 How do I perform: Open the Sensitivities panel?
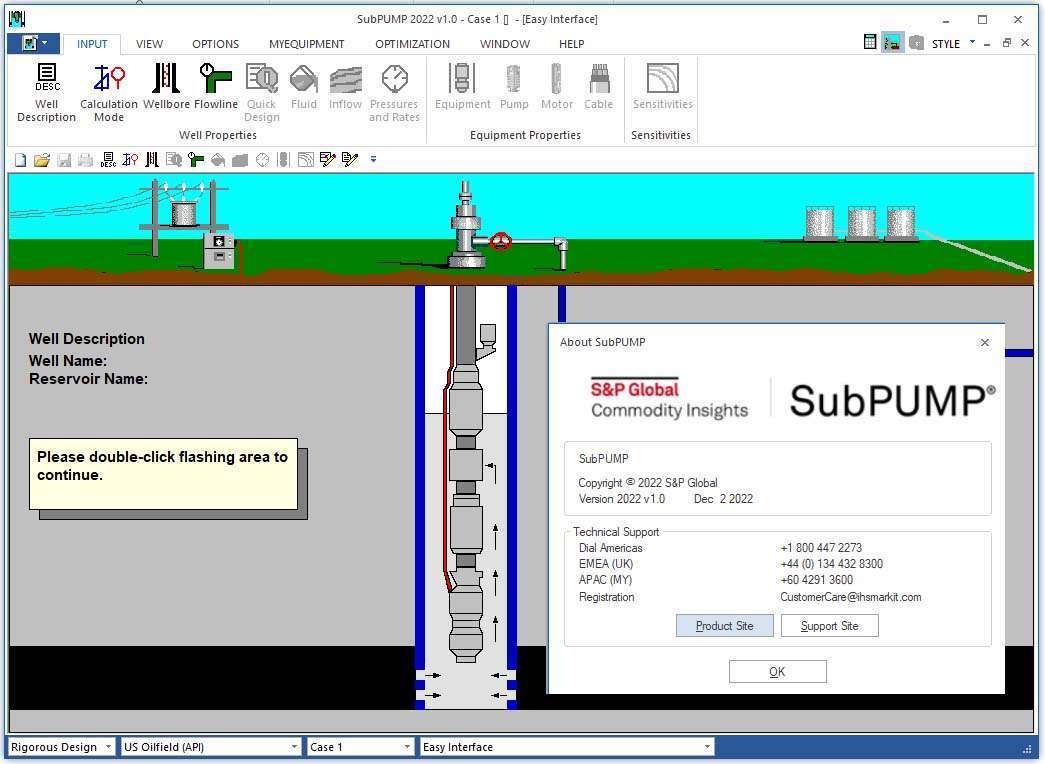(x=660, y=88)
